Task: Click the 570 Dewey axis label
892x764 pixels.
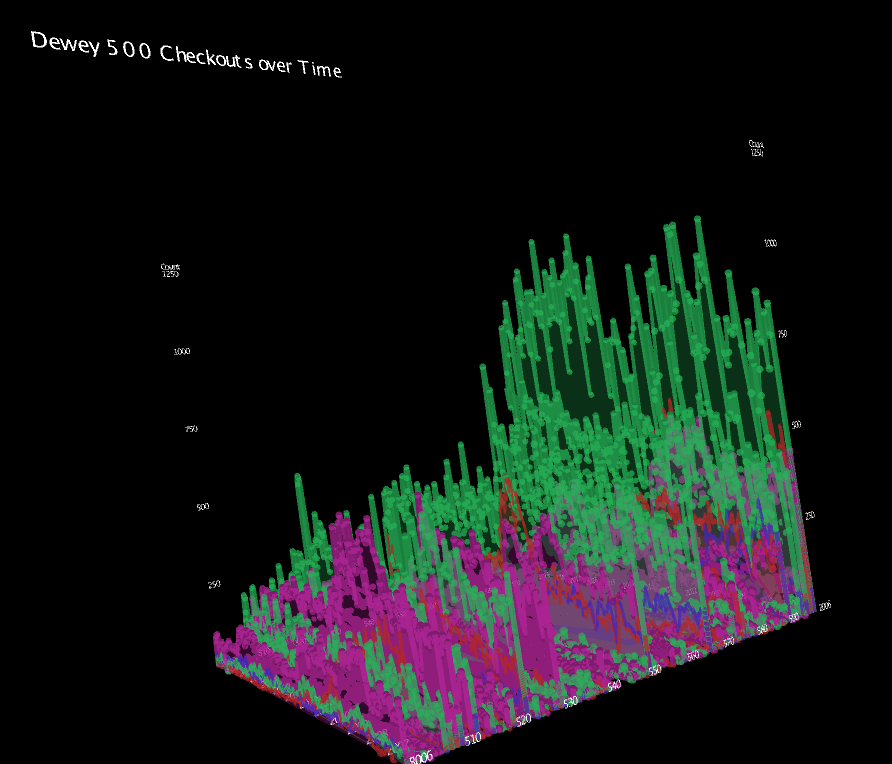Action: point(729,642)
